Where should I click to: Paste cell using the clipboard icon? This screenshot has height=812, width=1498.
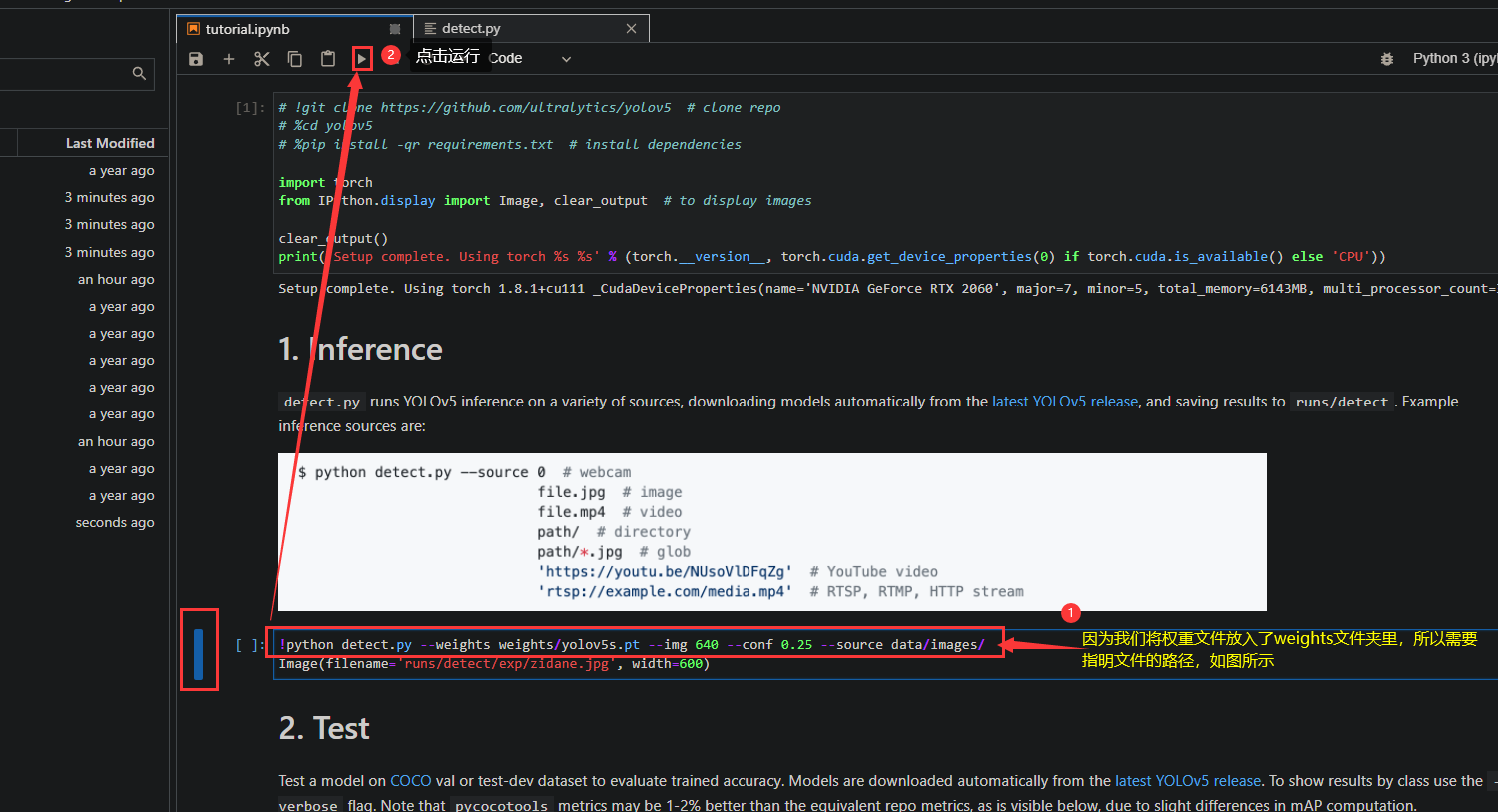[328, 59]
